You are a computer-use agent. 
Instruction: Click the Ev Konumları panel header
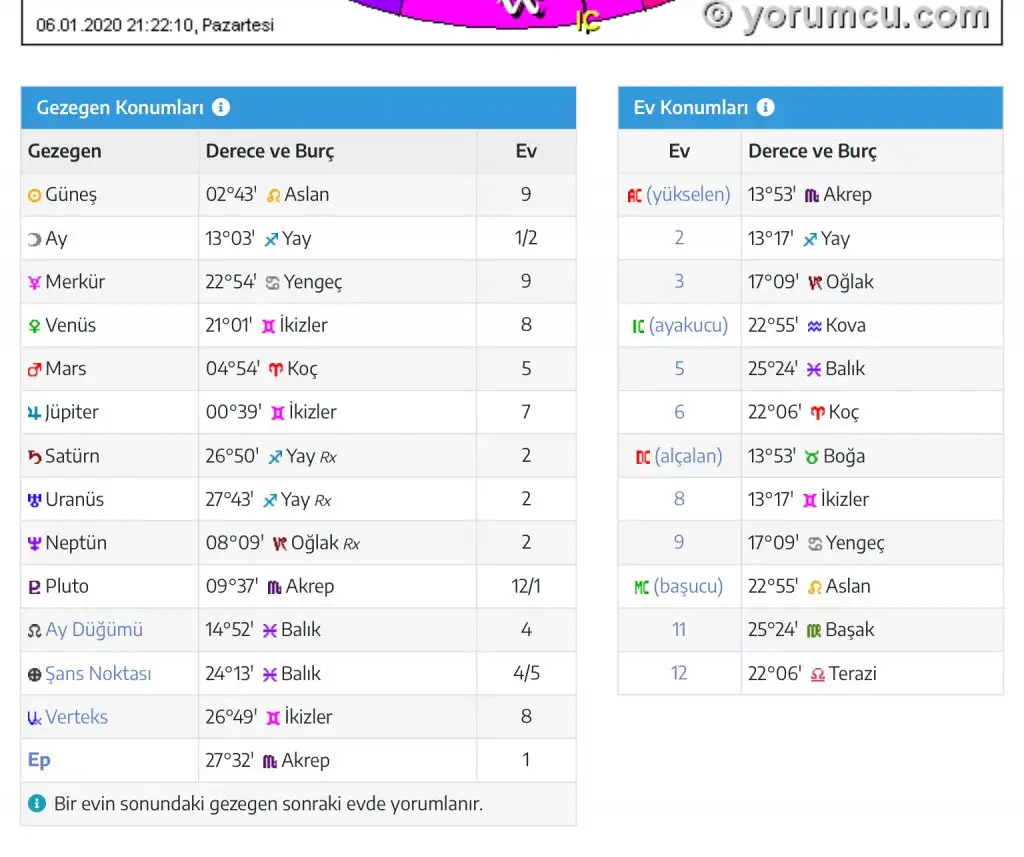691,108
